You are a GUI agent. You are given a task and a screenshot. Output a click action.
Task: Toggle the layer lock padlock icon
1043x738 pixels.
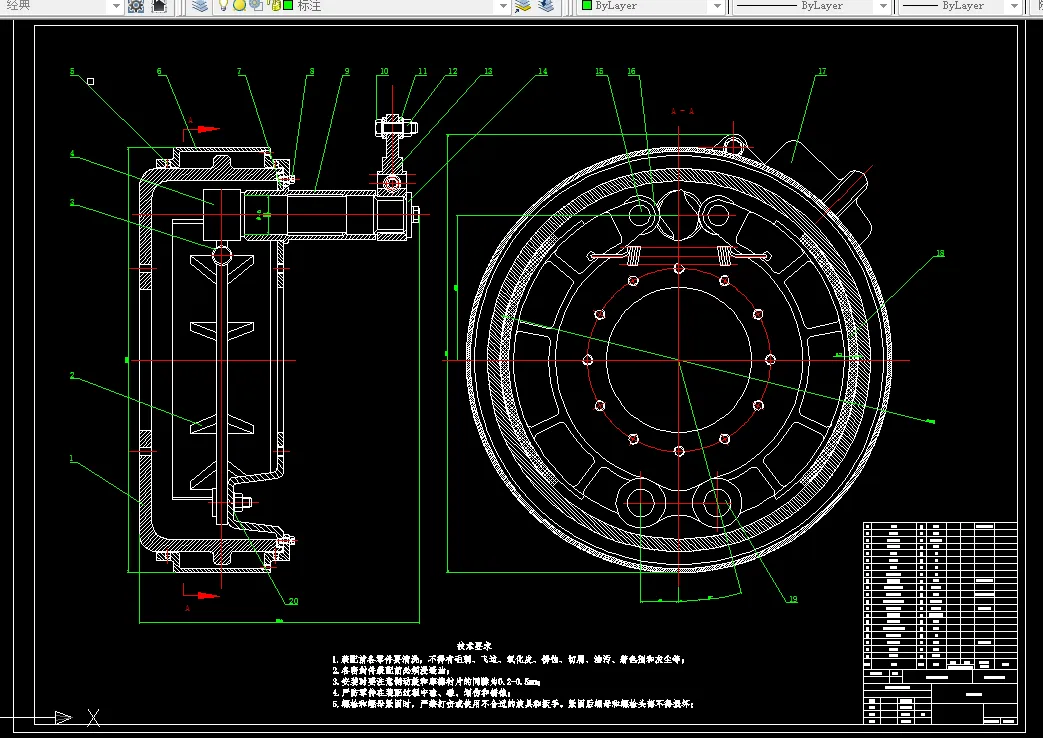click(x=273, y=6)
